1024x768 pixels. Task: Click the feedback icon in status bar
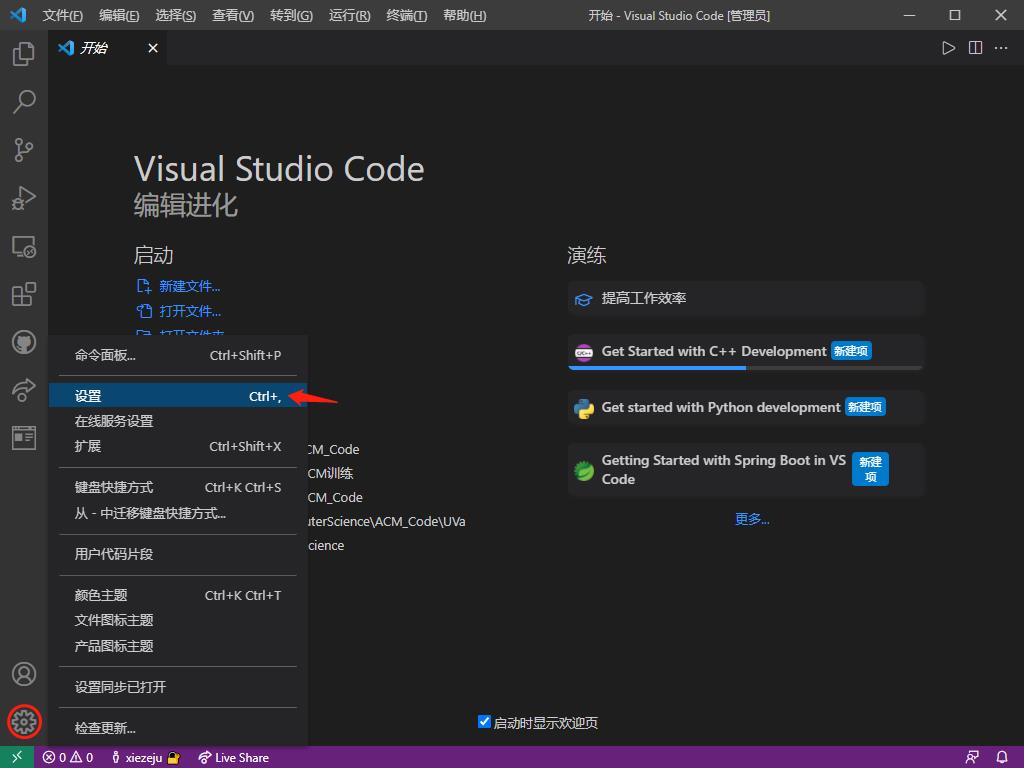[972, 758]
